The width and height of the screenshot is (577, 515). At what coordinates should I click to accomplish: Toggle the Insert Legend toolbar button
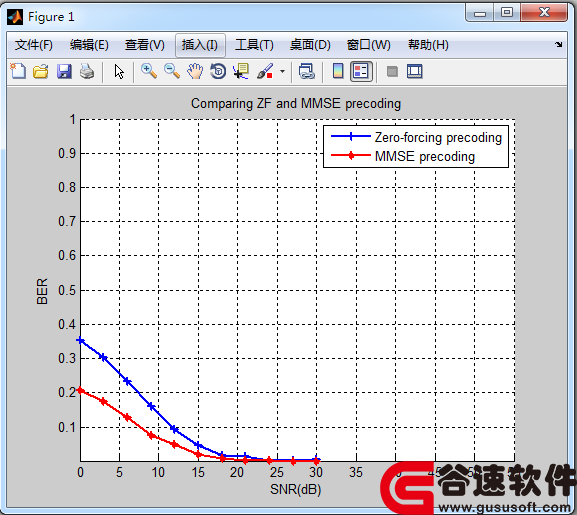[x=361, y=71]
